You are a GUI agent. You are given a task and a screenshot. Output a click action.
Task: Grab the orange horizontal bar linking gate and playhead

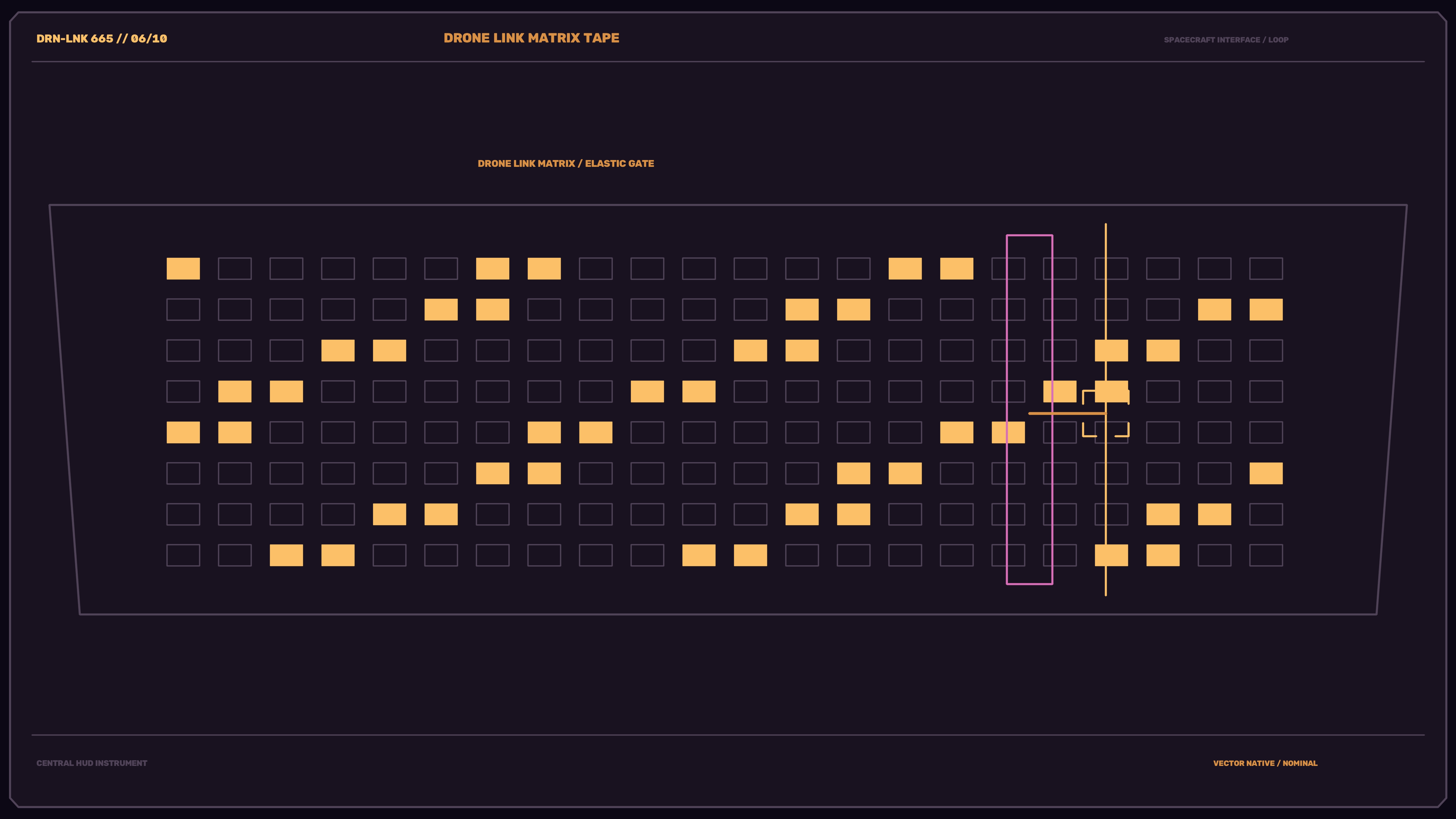[x=1067, y=414]
